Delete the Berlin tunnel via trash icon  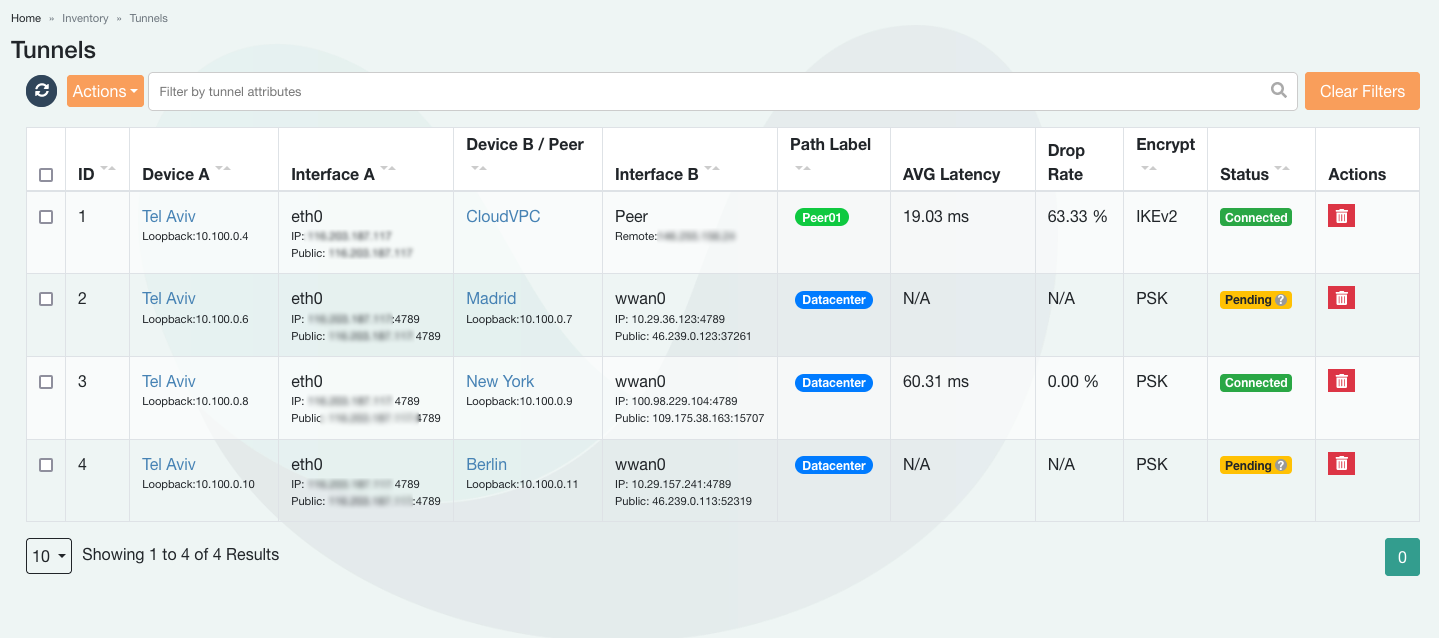pos(1341,464)
